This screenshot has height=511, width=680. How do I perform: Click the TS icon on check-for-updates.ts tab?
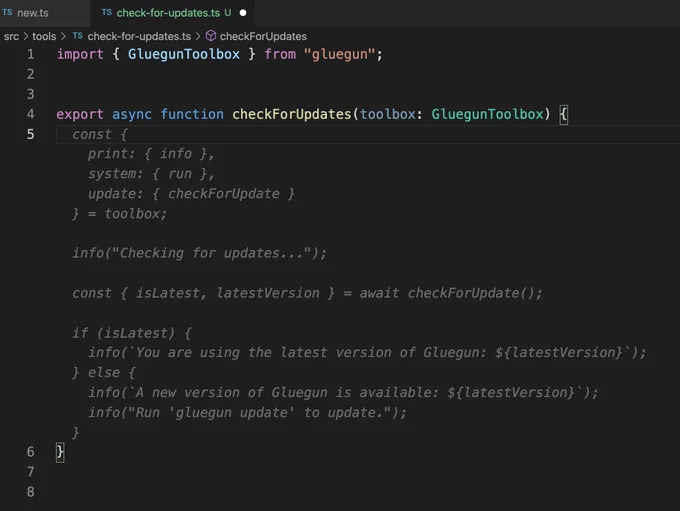click(x=107, y=12)
